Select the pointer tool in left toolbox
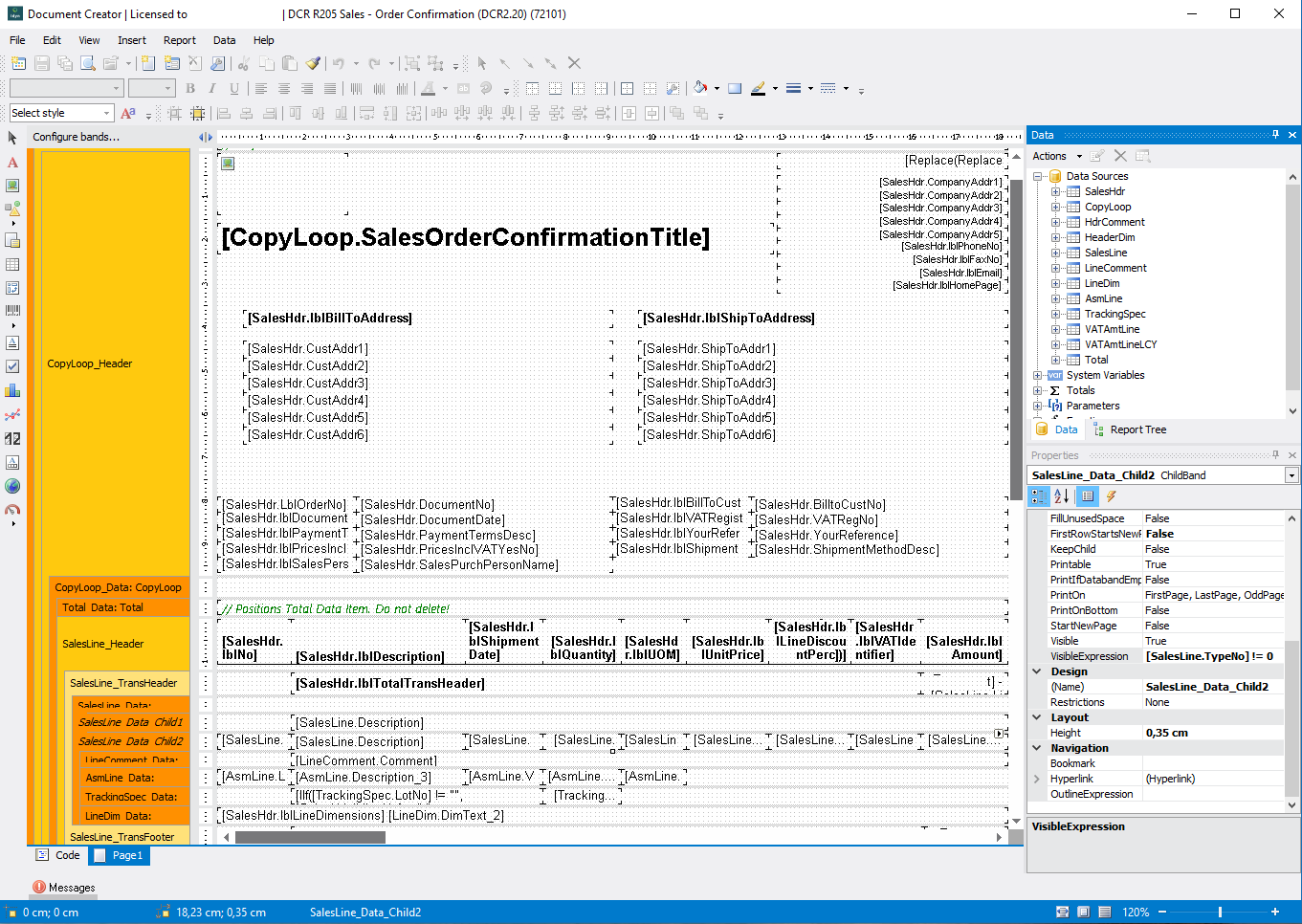Image resolution: width=1302 pixels, height=924 pixels. 12,138
